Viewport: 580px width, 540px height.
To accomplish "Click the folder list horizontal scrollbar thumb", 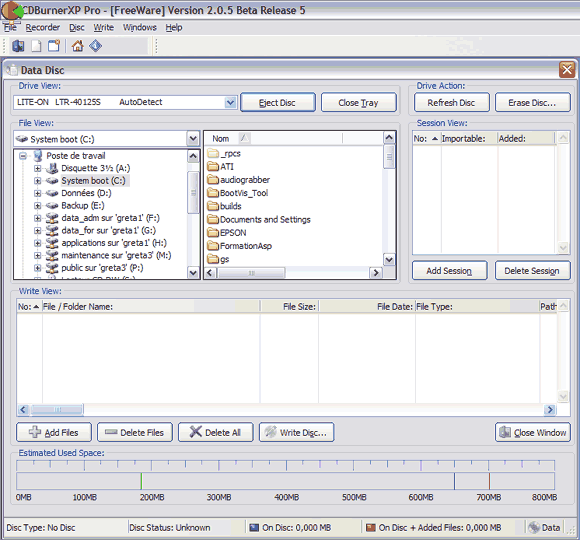I will pos(252,273).
